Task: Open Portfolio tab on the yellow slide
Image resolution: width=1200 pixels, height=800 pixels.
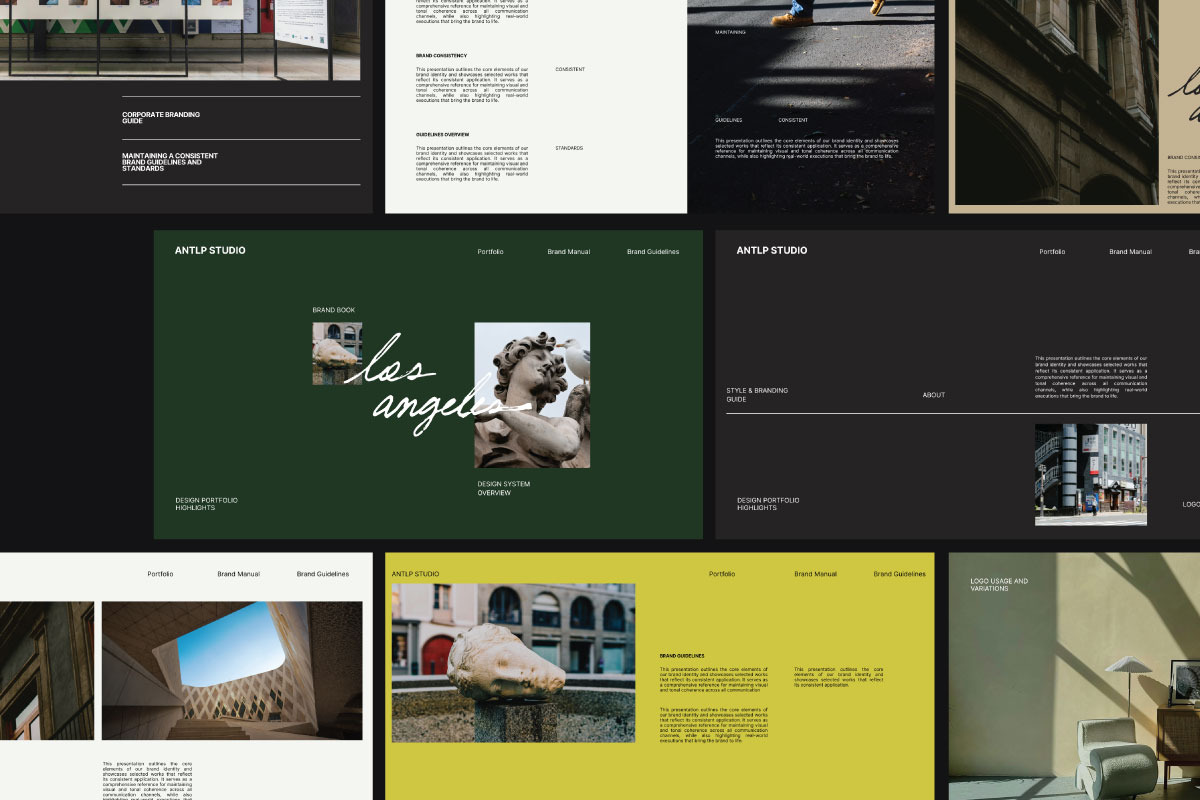Action: tap(722, 574)
